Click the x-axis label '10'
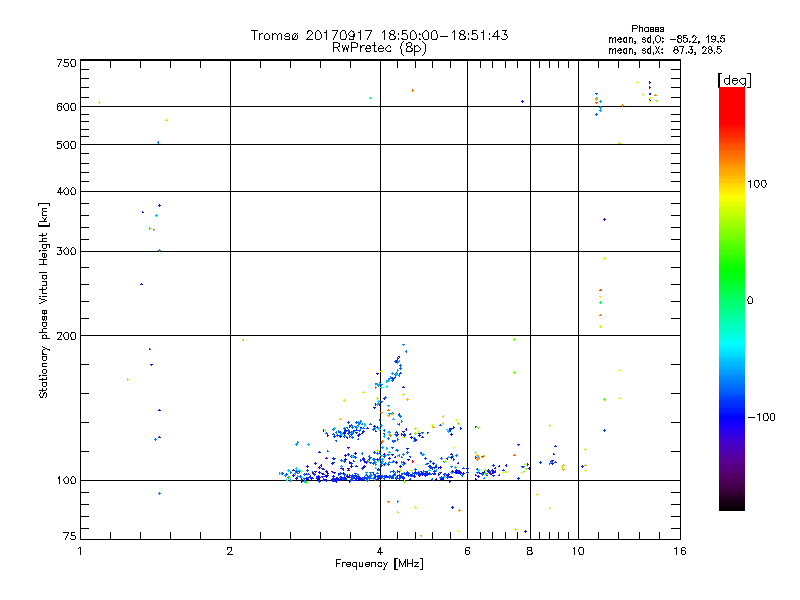Screen dimensions: 800x600 click(x=578, y=551)
